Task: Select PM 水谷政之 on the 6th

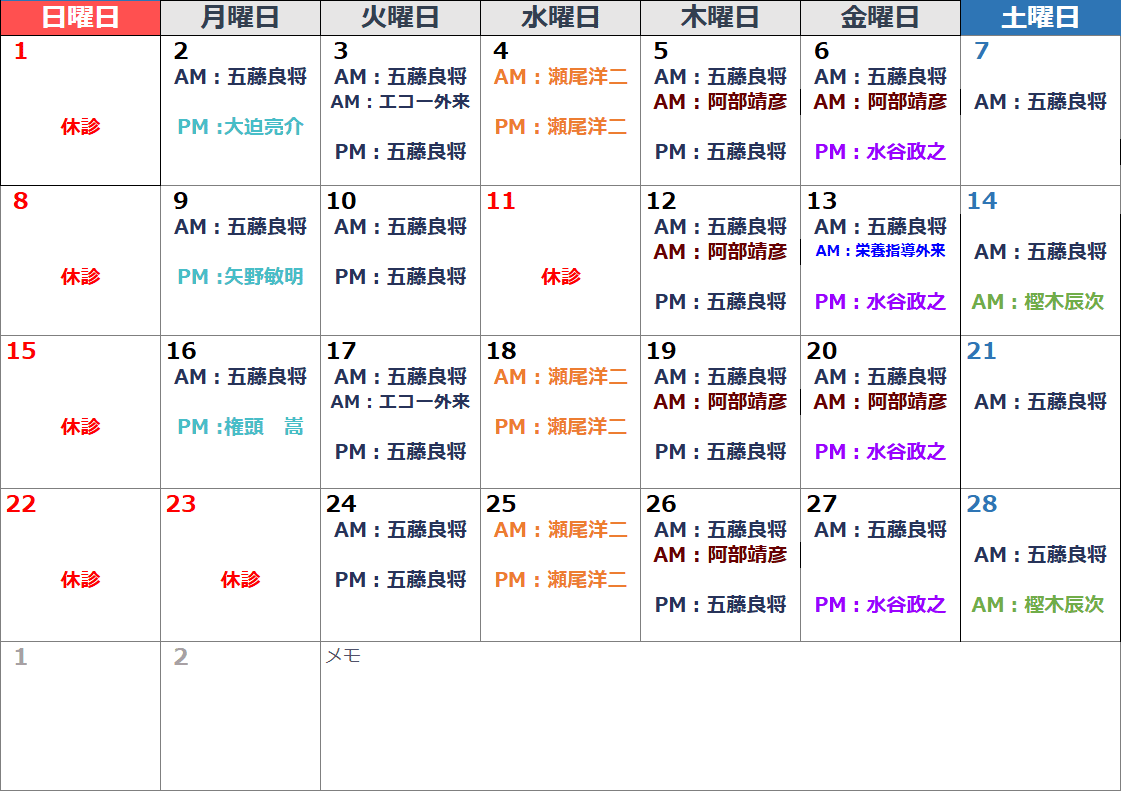Action: click(x=880, y=152)
